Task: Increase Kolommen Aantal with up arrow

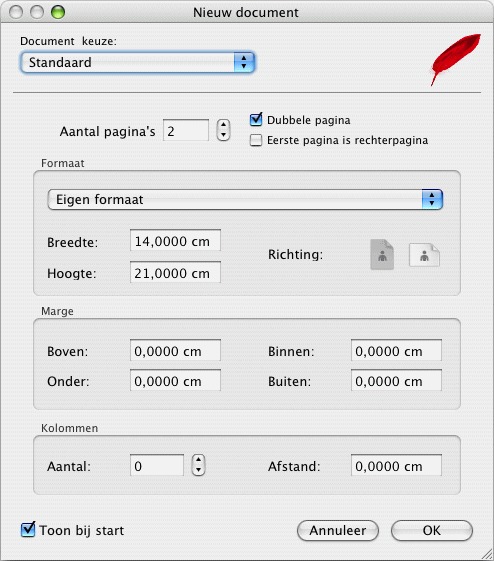Action: 199,460
